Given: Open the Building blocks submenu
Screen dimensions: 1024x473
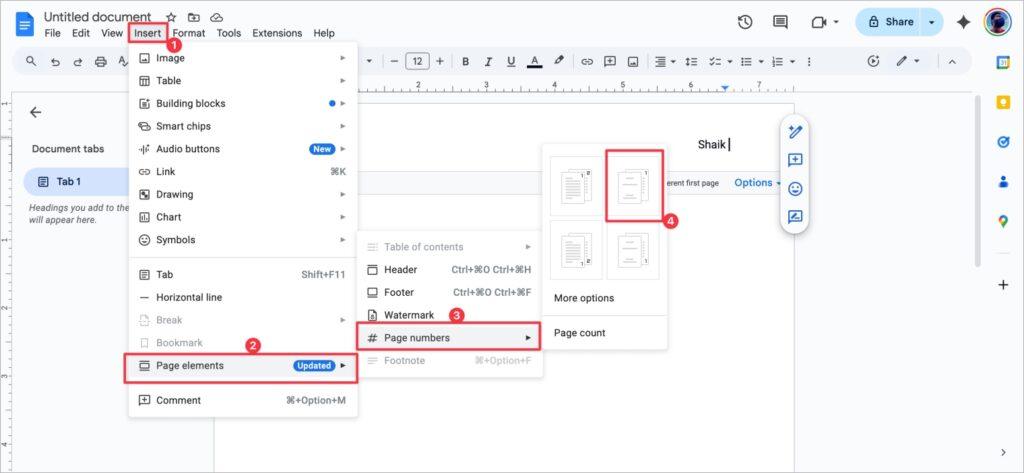Looking at the screenshot, I should point(243,103).
